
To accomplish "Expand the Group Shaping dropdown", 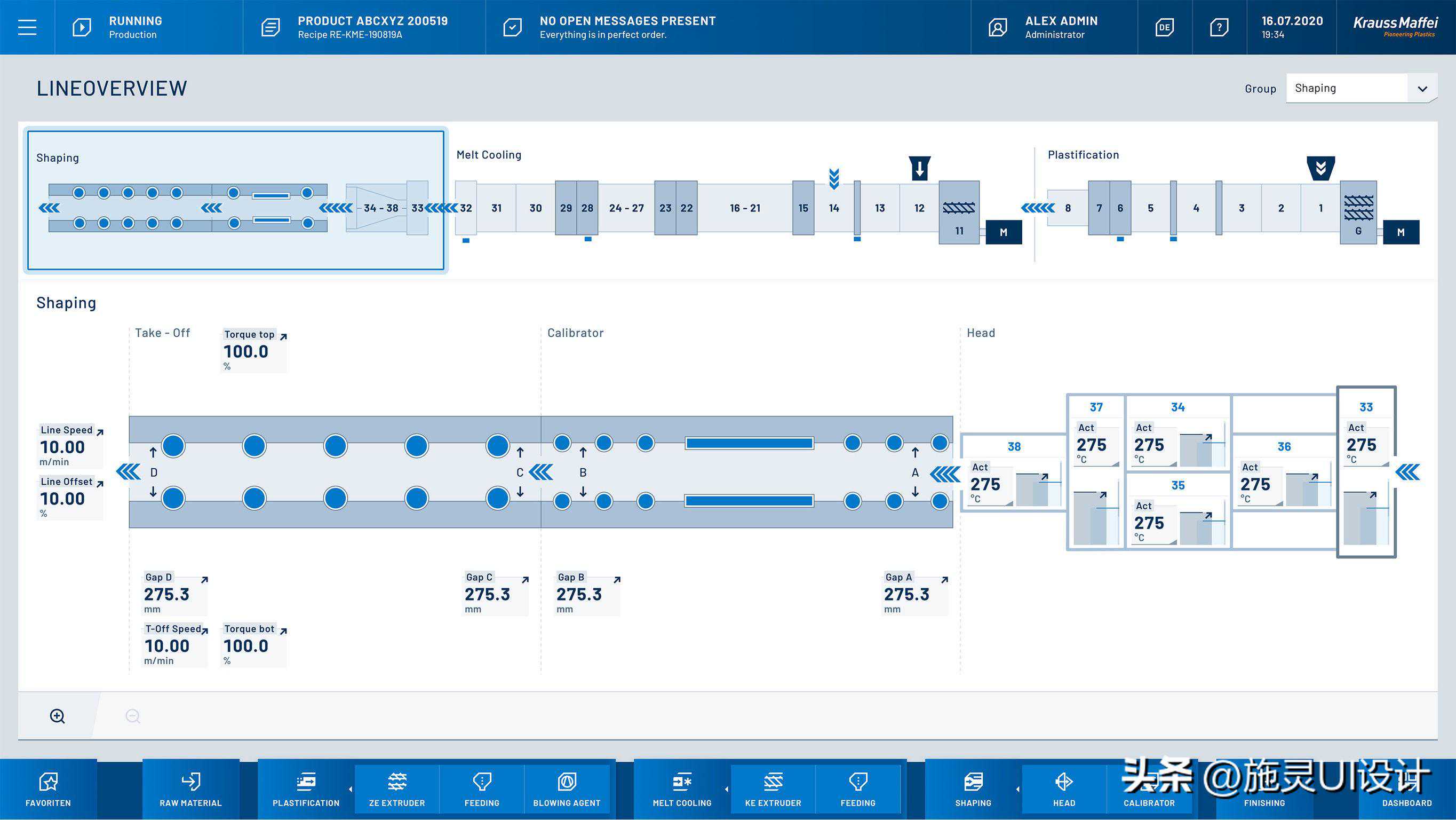I will [1422, 89].
